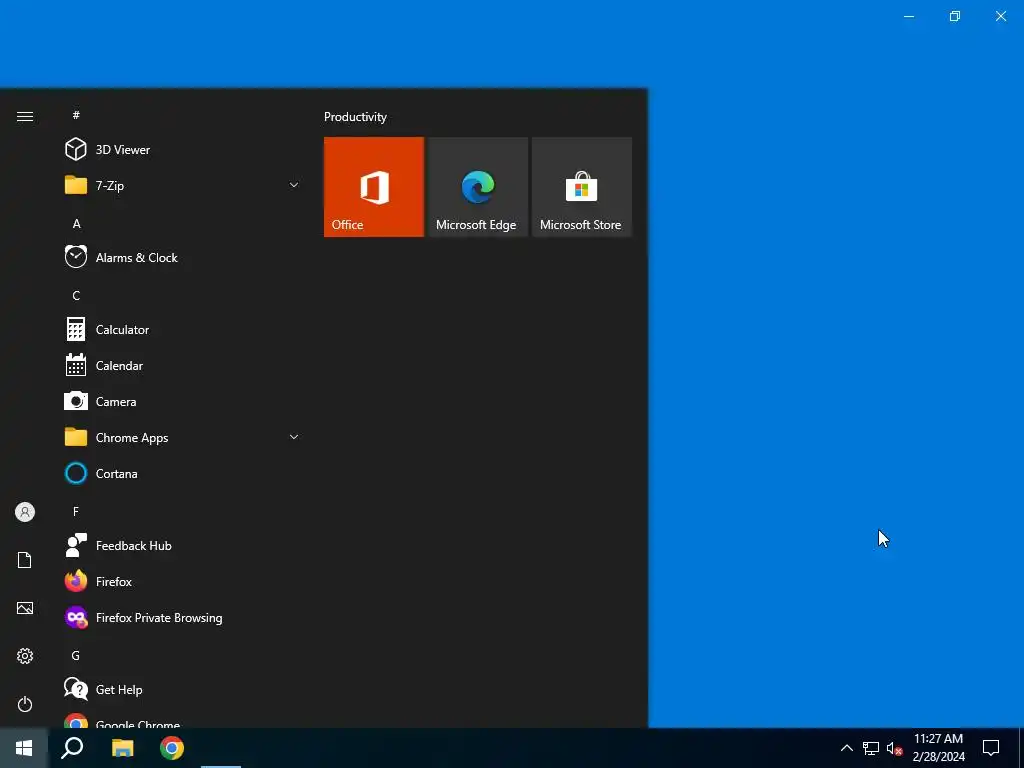Click the Windows Start button
Viewport: 1024px width, 768px height.
click(x=24, y=748)
